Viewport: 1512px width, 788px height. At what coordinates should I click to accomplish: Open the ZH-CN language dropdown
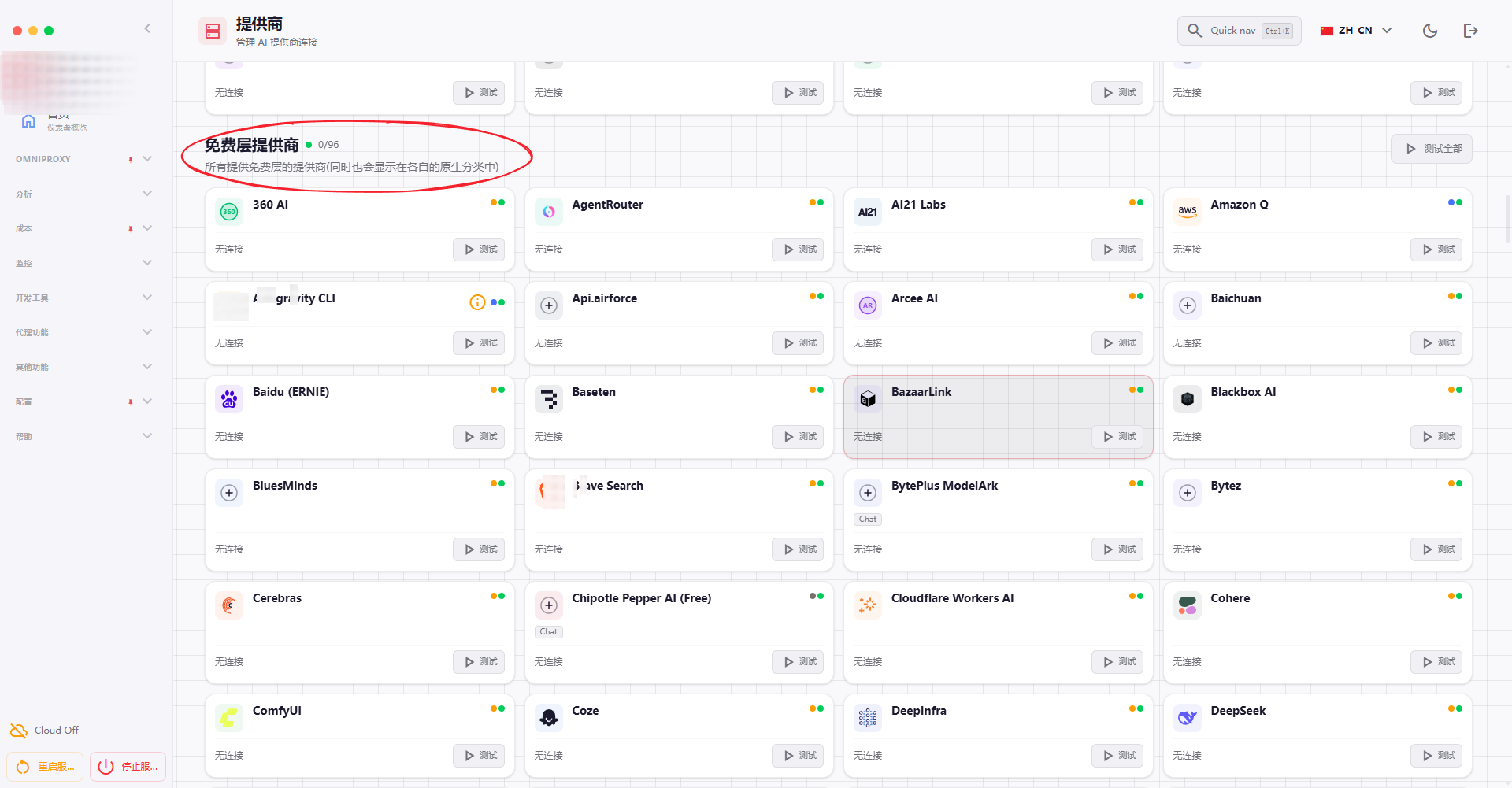(1356, 31)
